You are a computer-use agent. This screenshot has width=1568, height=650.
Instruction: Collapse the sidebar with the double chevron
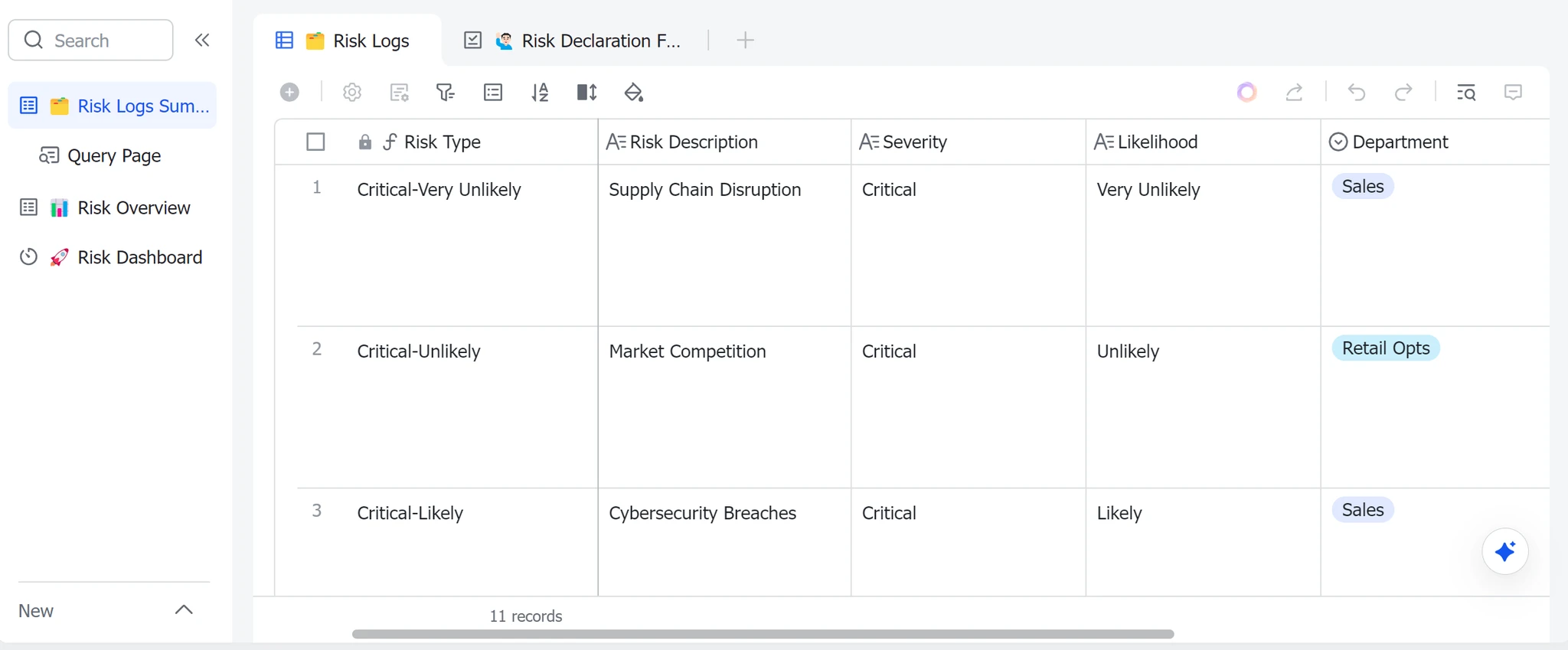click(x=202, y=40)
